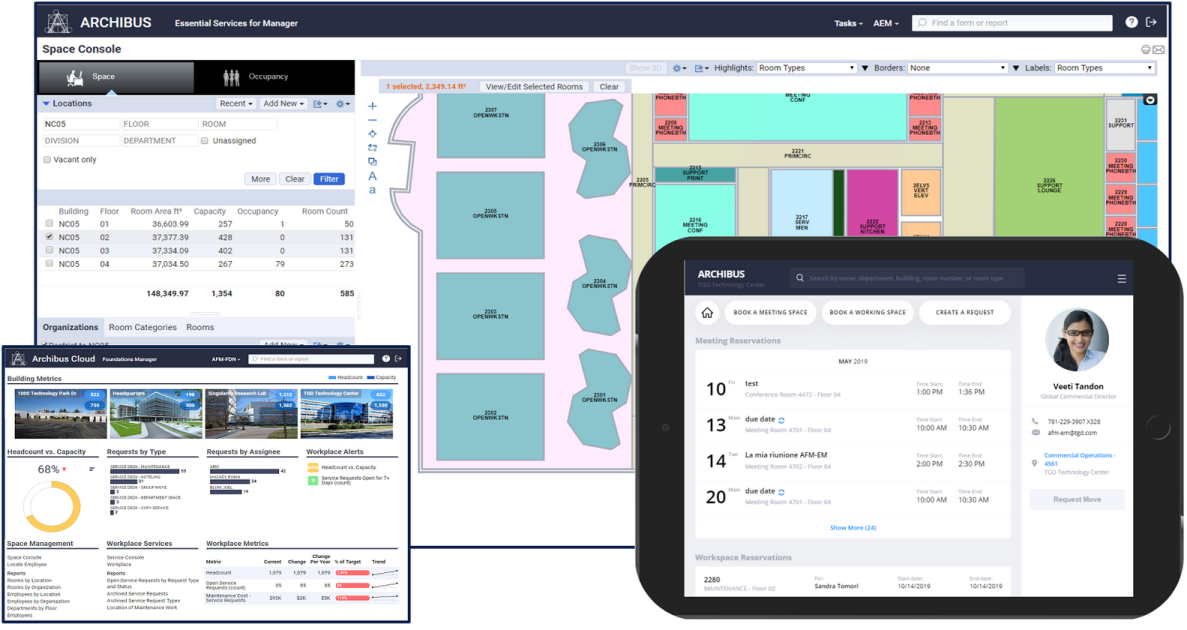This screenshot has width=1187, height=630.
Task: Open the tablet hamburger menu
Action: (x=1122, y=279)
